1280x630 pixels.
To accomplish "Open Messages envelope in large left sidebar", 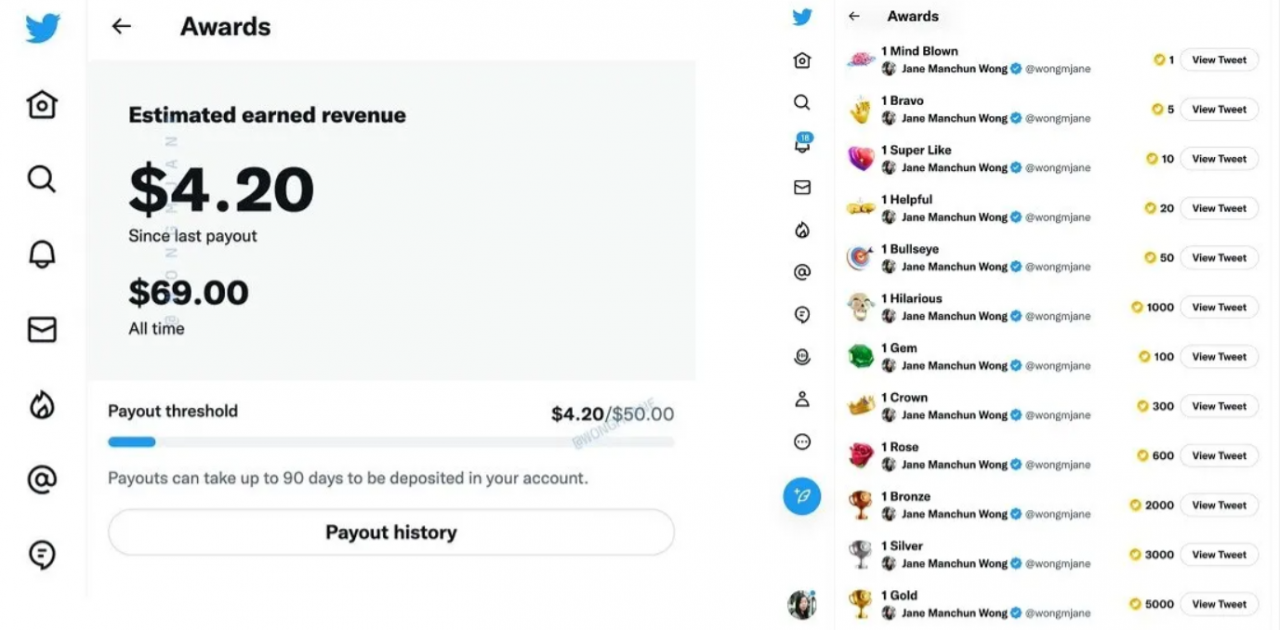I will (42, 329).
